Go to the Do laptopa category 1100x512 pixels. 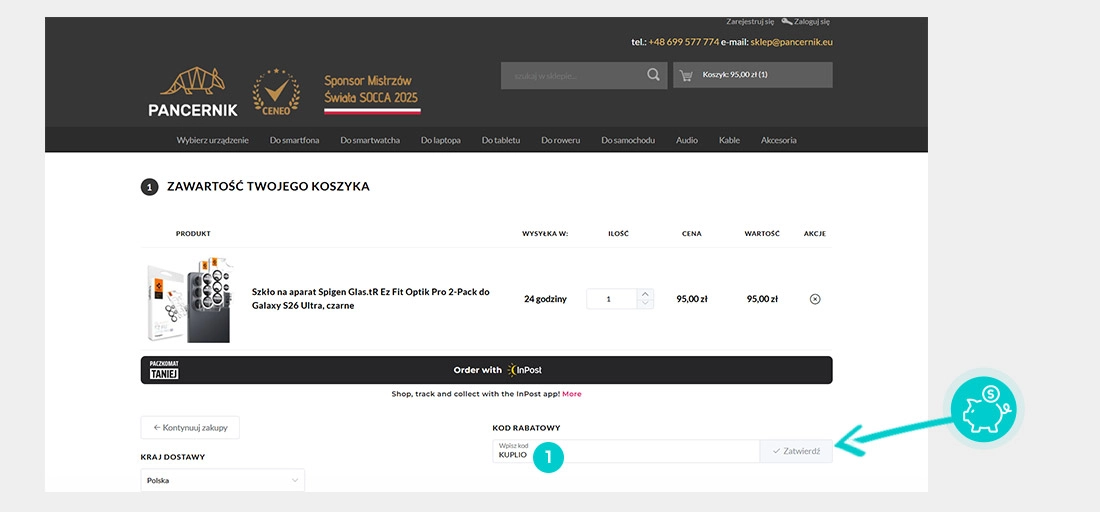[x=440, y=140]
